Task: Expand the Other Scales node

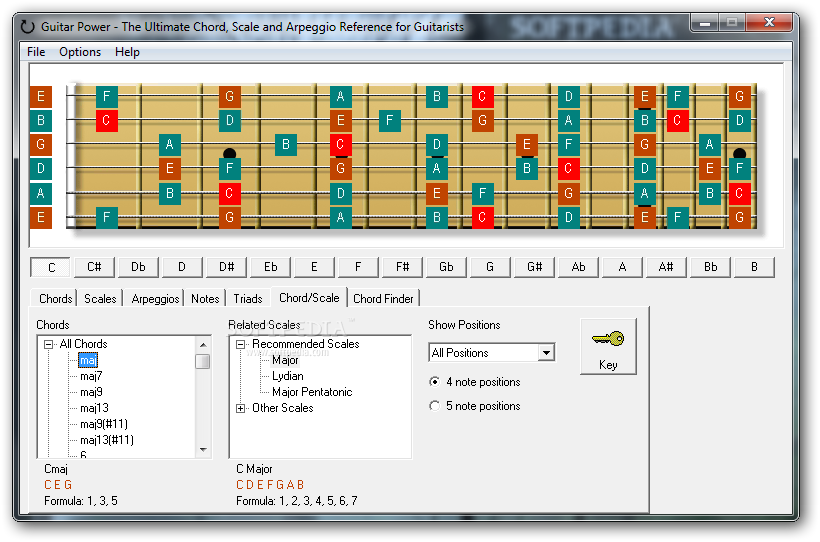Action: (241, 408)
